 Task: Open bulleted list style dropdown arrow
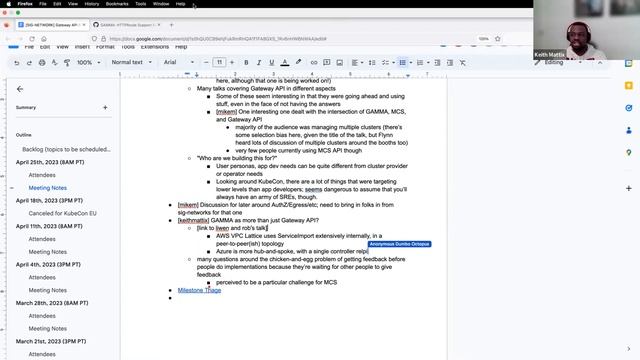click(411, 62)
